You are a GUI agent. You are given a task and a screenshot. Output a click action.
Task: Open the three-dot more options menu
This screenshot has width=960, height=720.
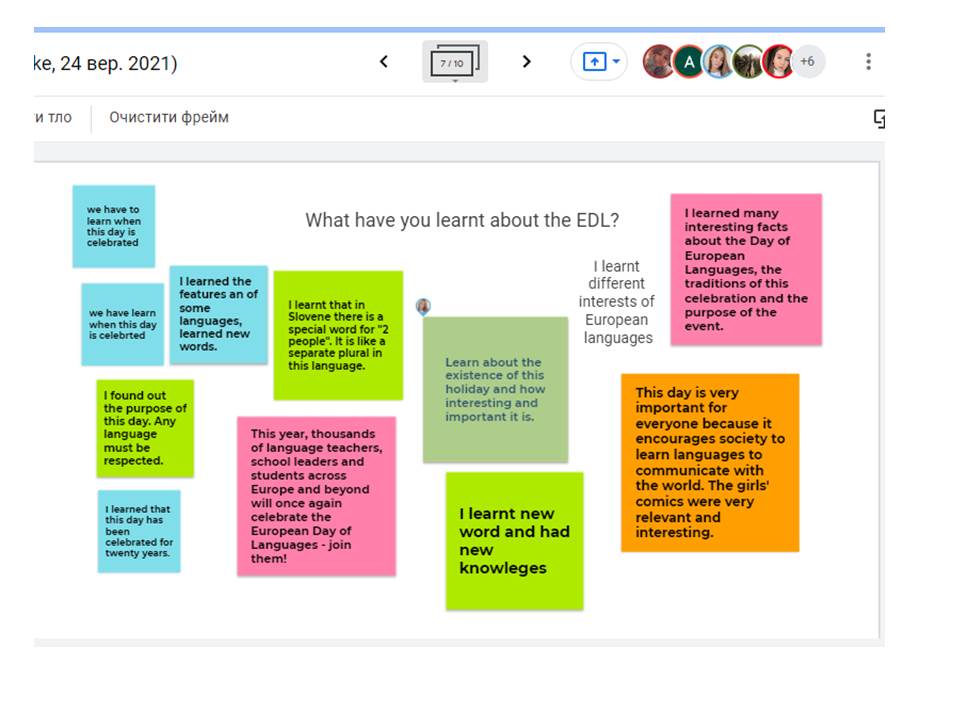pos(868,62)
